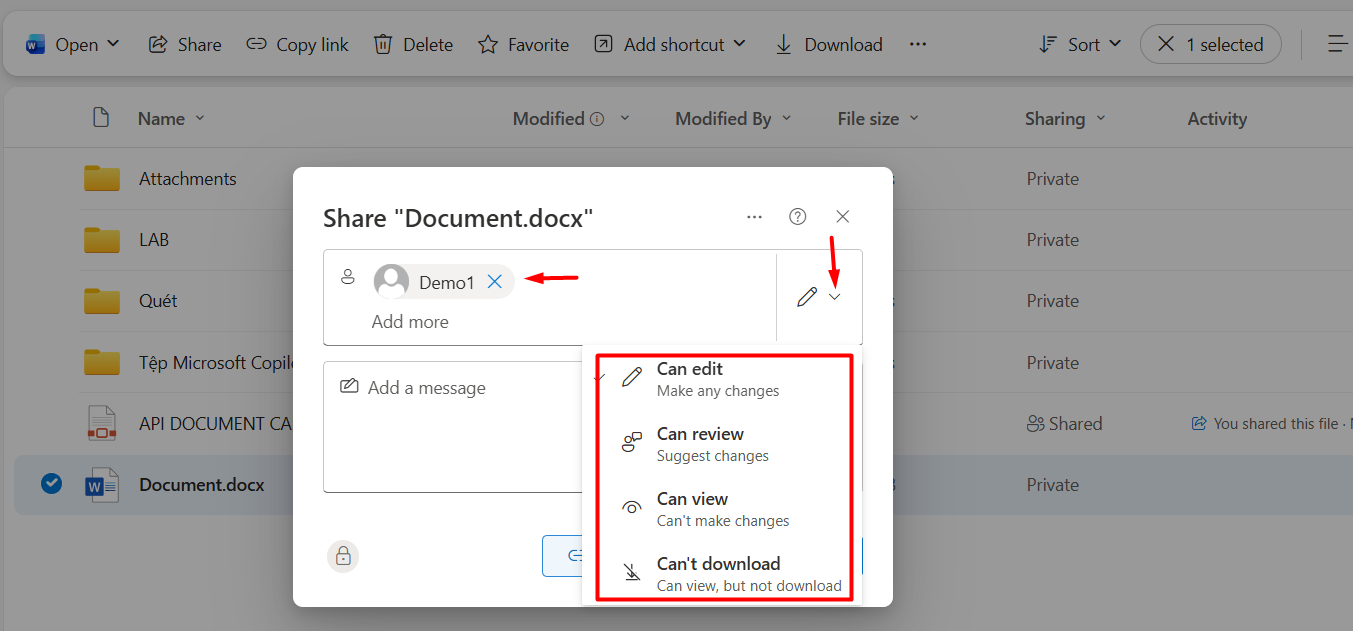Open the Attachments folder
Viewport: 1353px width, 631px height.
click(188, 179)
